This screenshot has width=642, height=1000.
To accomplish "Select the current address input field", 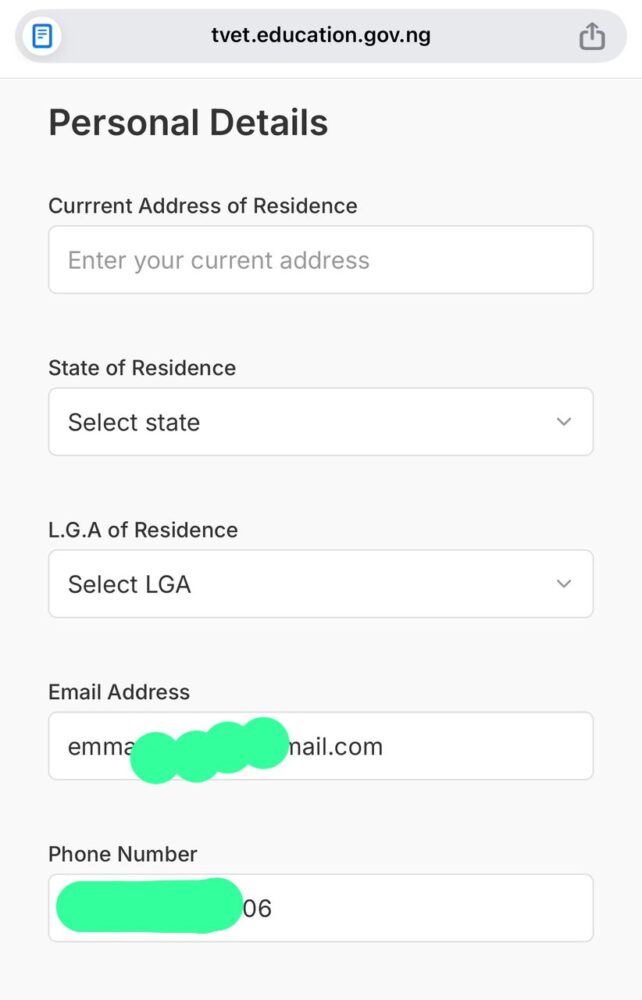I will point(320,259).
